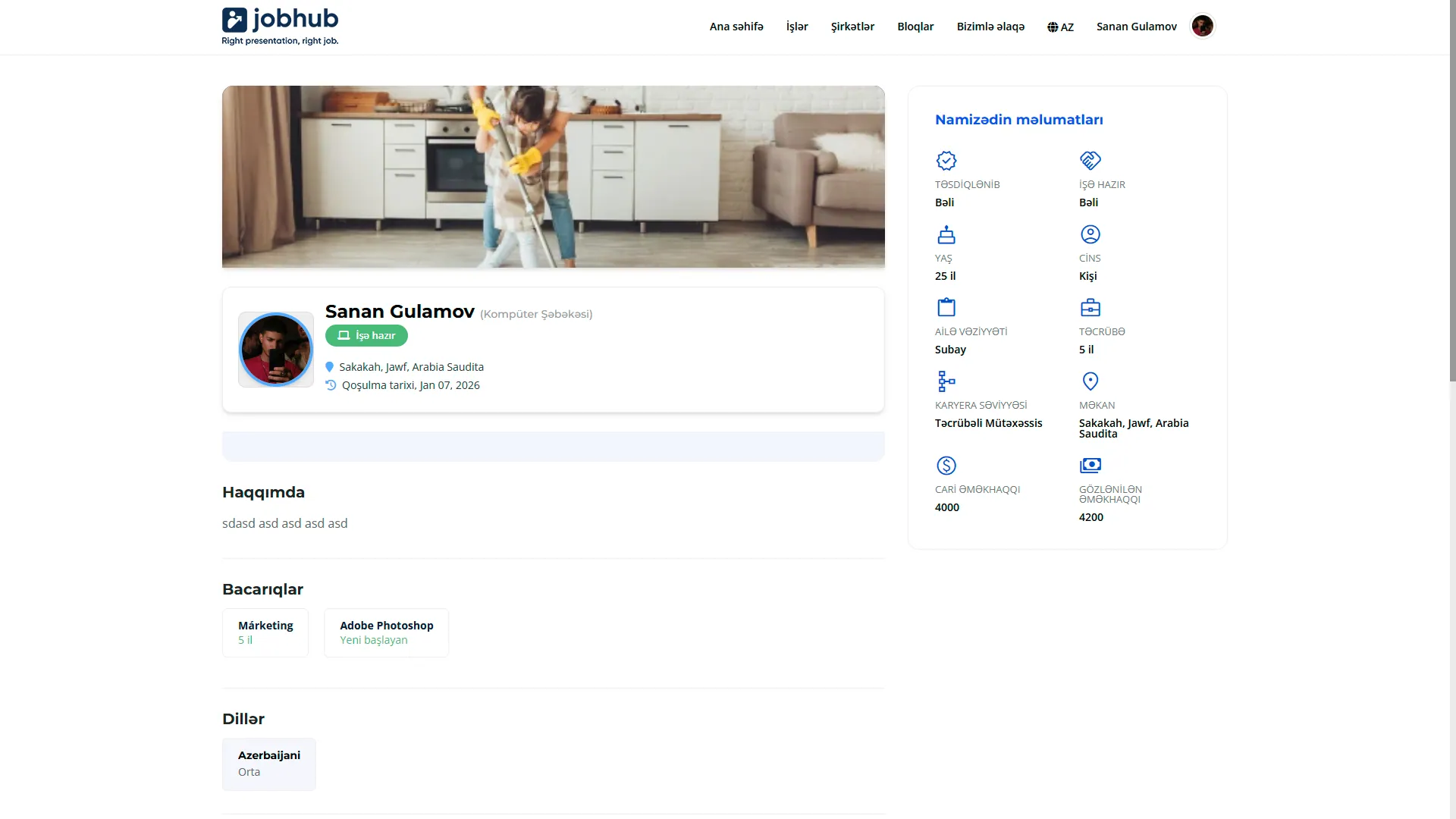Viewport: 1456px width, 819px height.
Task: Click the Subay marital status value
Action: (950, 350)
